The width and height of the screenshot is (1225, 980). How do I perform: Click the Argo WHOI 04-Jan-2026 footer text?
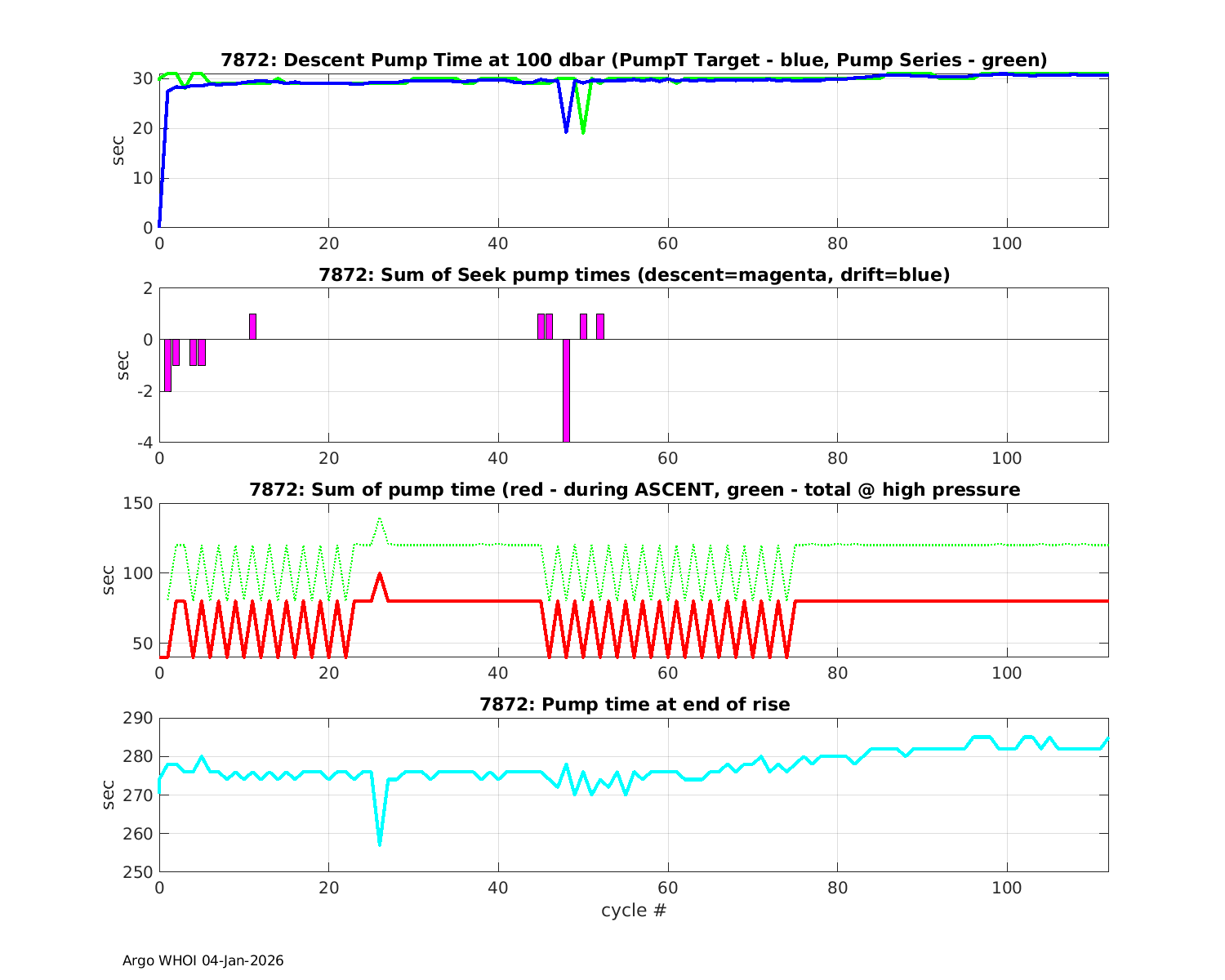click(203, 961)
